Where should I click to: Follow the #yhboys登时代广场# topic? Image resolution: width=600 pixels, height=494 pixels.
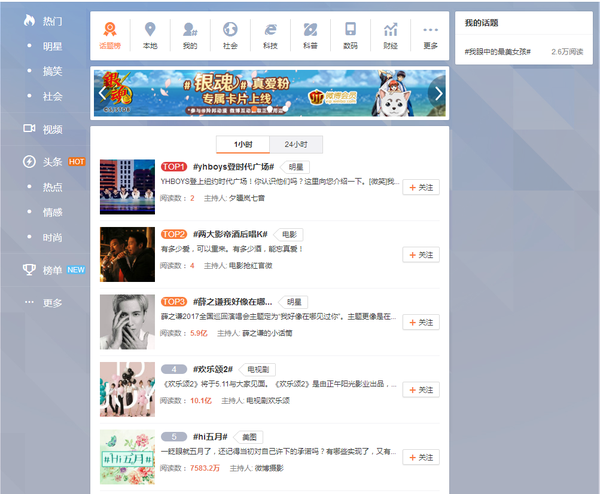[421, 187]
